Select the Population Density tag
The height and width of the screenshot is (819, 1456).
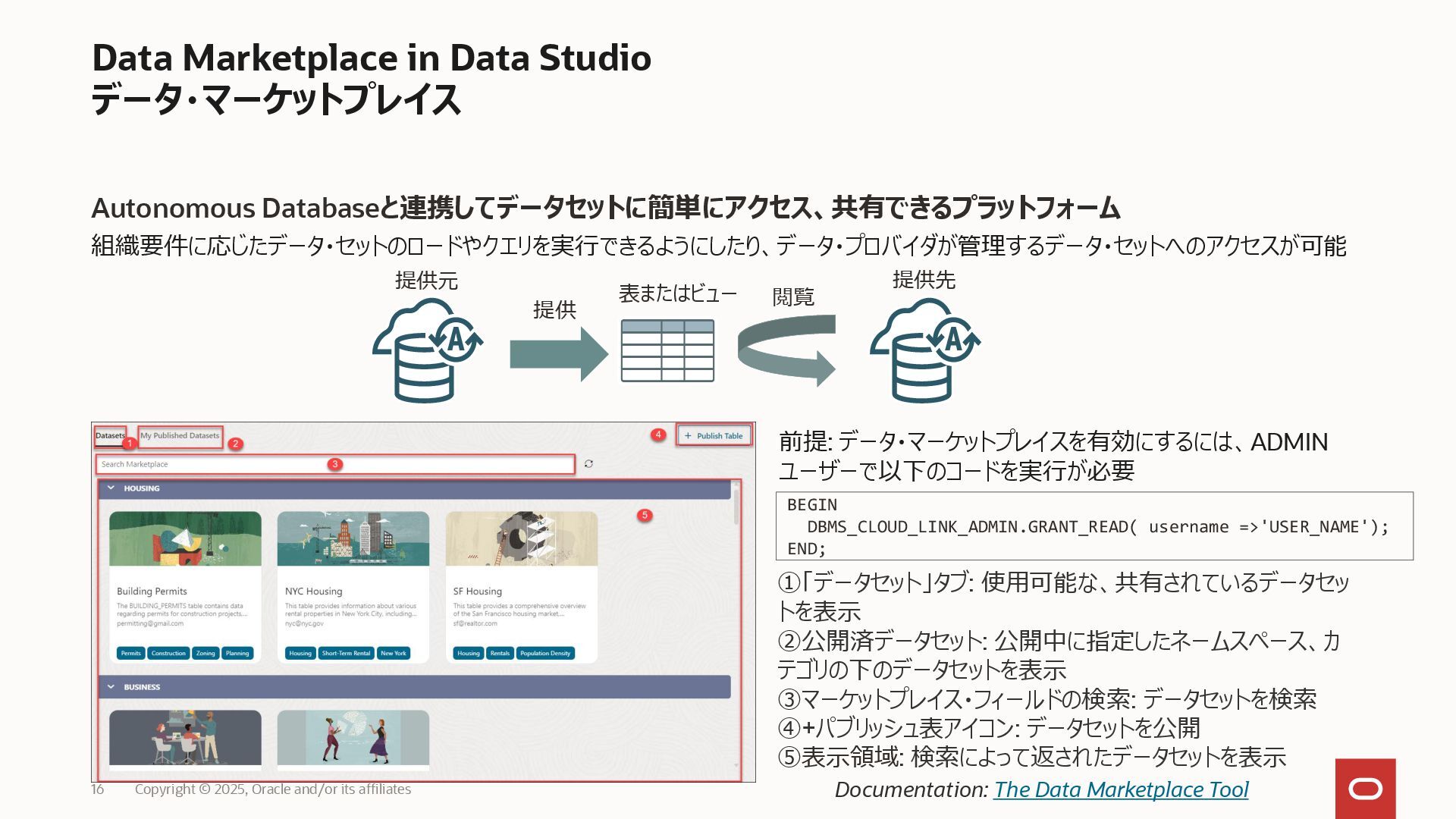coord(544,653)
